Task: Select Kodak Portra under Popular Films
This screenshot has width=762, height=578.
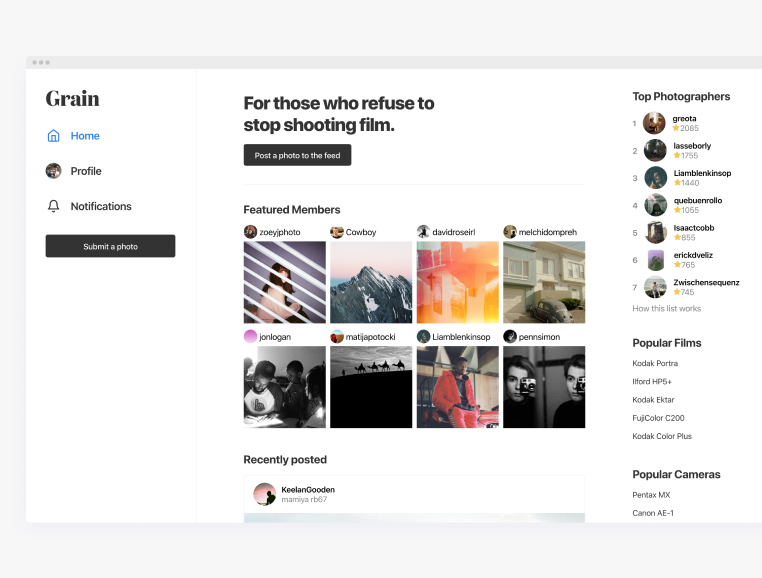Action: 654,364
